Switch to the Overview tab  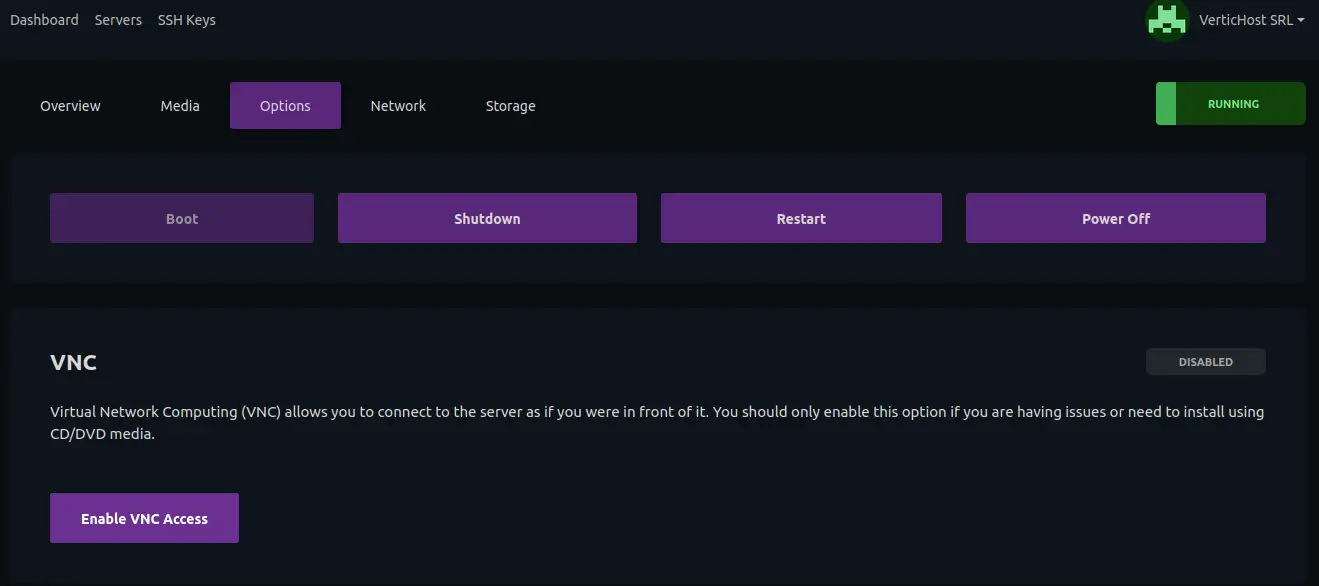[x=70, y=106]
